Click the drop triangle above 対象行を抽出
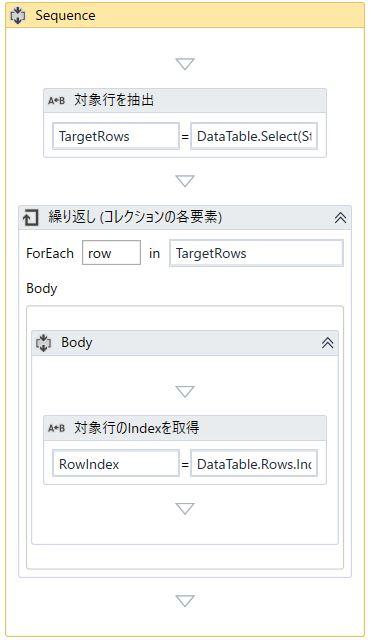This screenshot has width=369, height=640. click(x=184, y=64)
